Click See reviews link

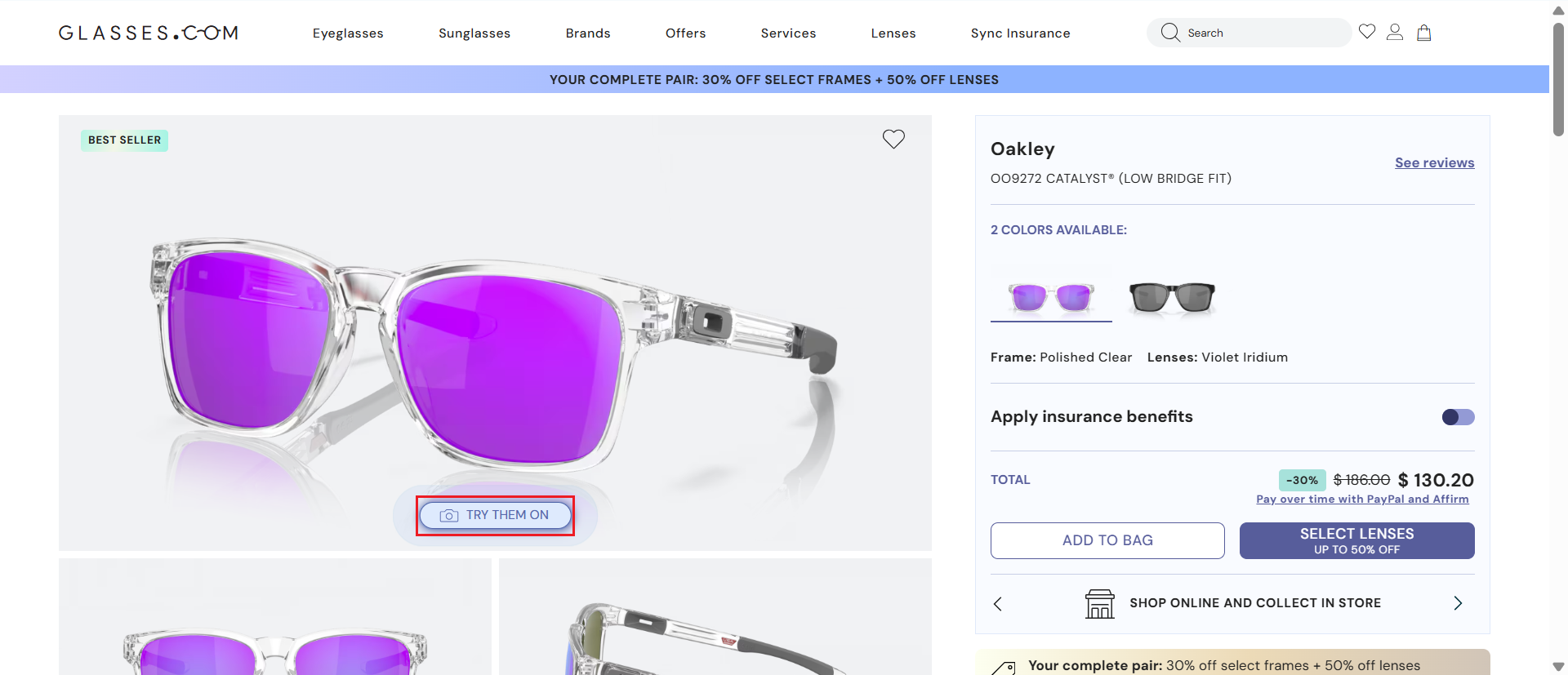click(x=1434, y=162)
